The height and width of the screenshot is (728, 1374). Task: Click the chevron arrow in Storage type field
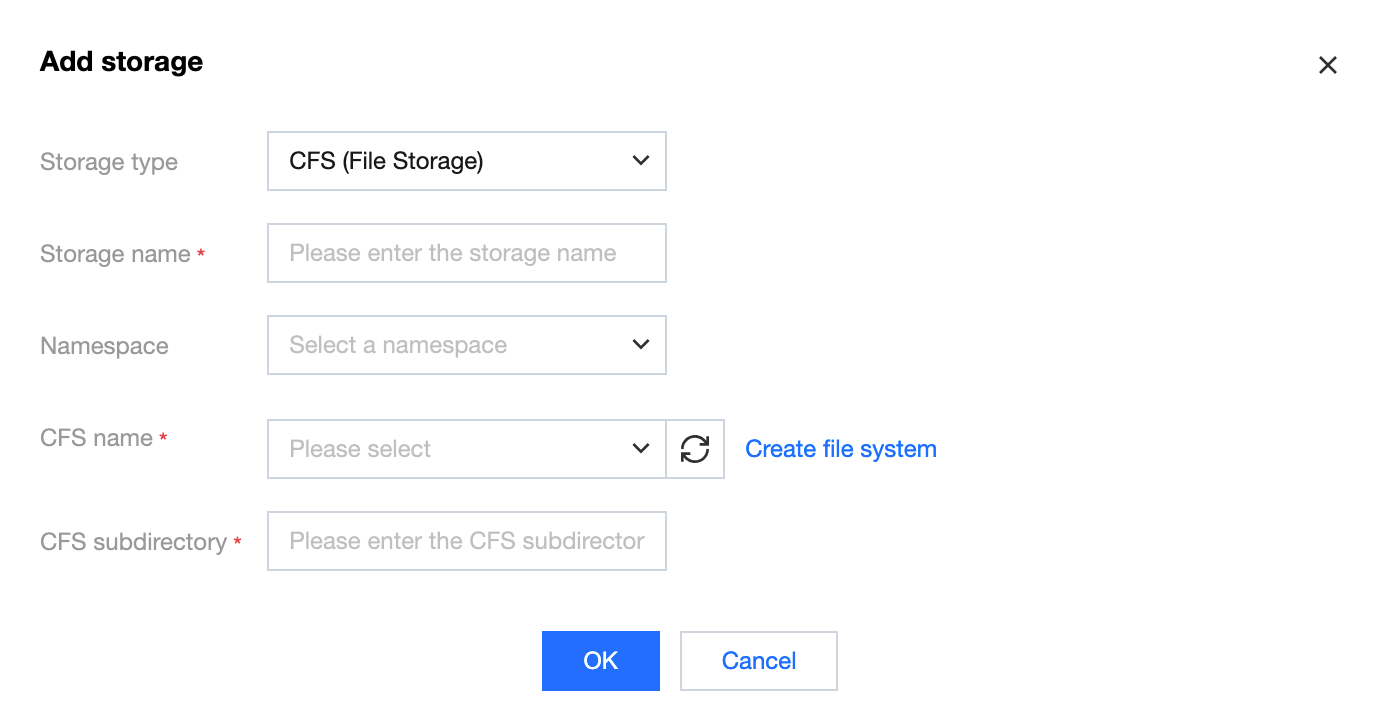click(641, 161)
